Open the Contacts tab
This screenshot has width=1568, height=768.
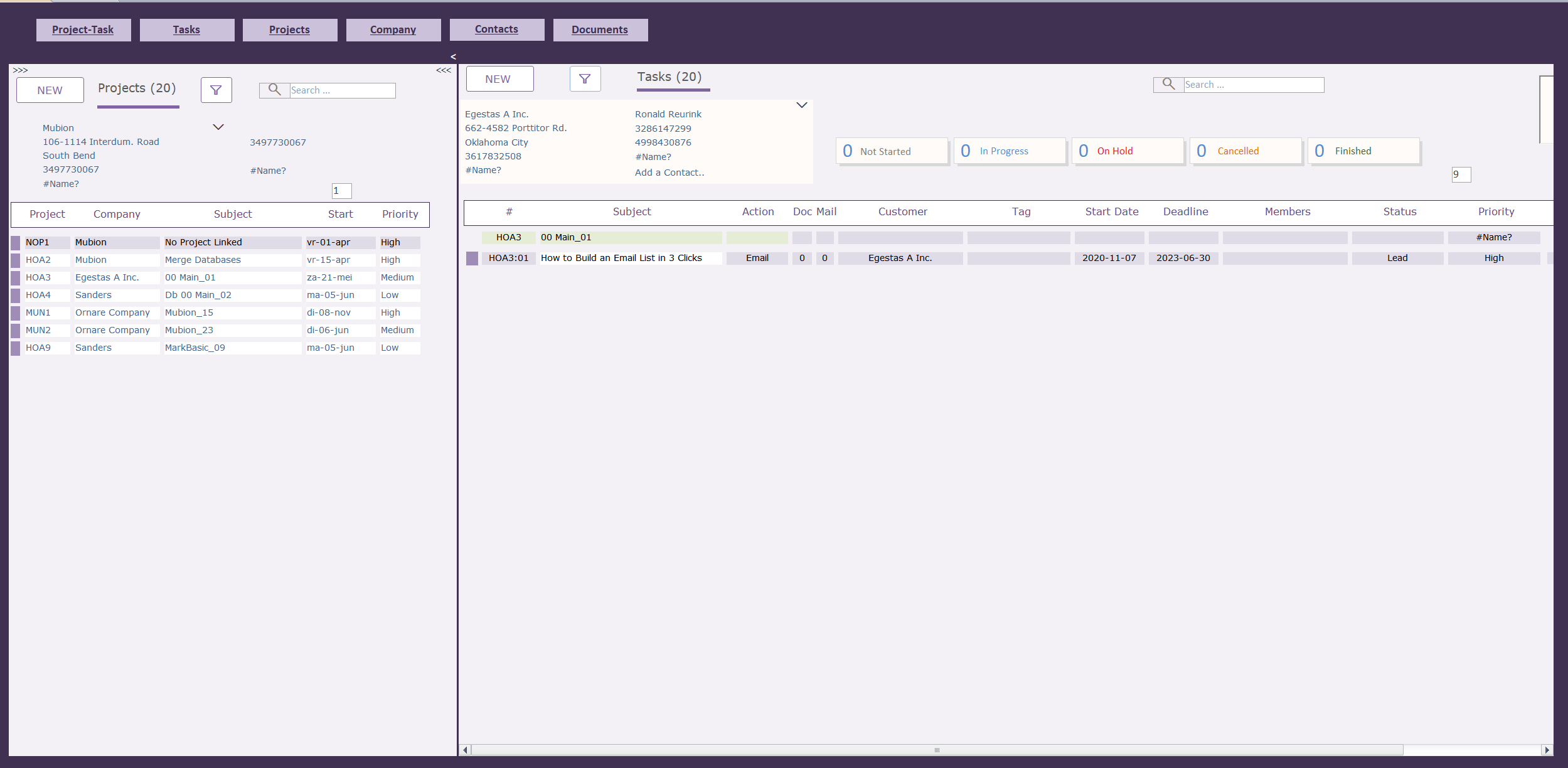coord(496,29)
